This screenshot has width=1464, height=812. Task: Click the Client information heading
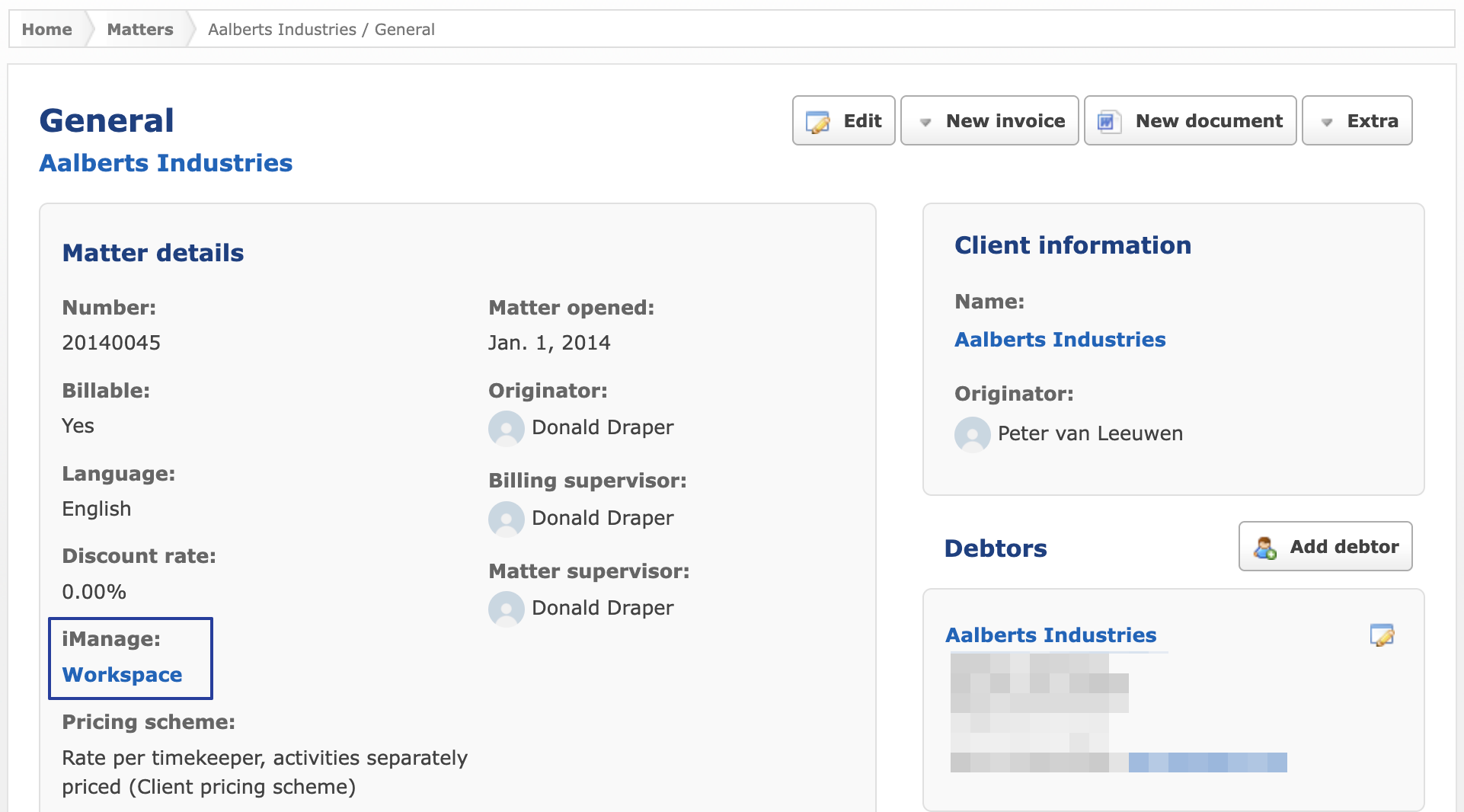[x=1072, y=245]
